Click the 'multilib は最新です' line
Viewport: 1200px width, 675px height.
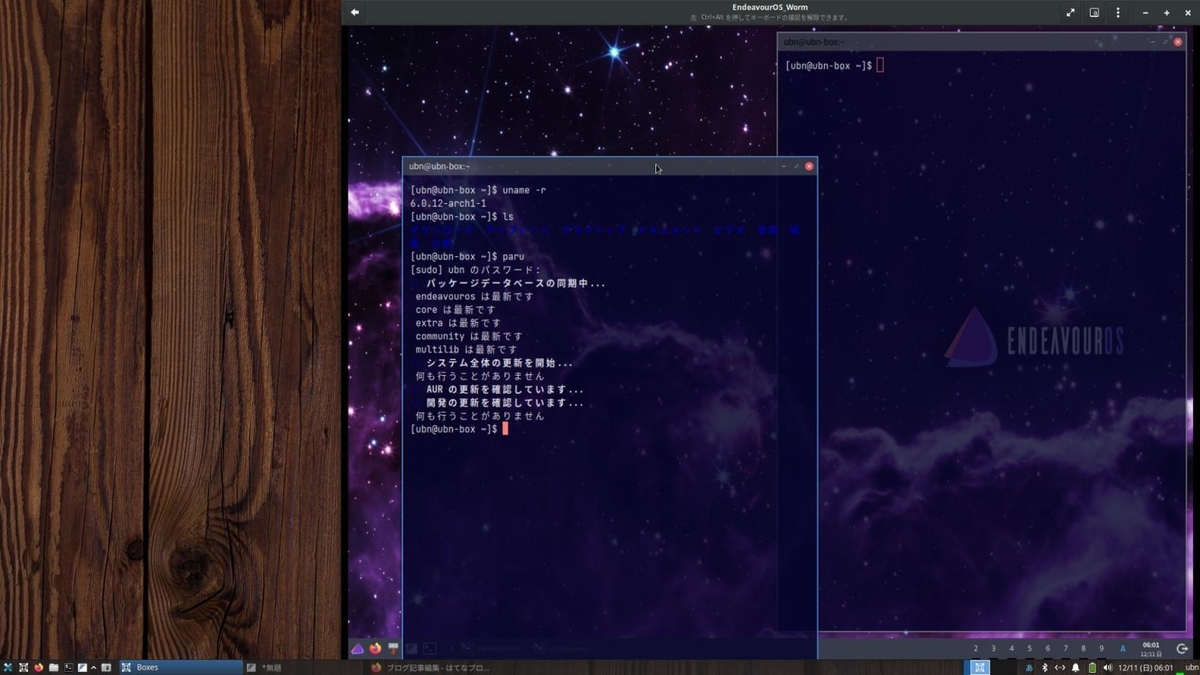pyautogui.click(x=466, y=350)
